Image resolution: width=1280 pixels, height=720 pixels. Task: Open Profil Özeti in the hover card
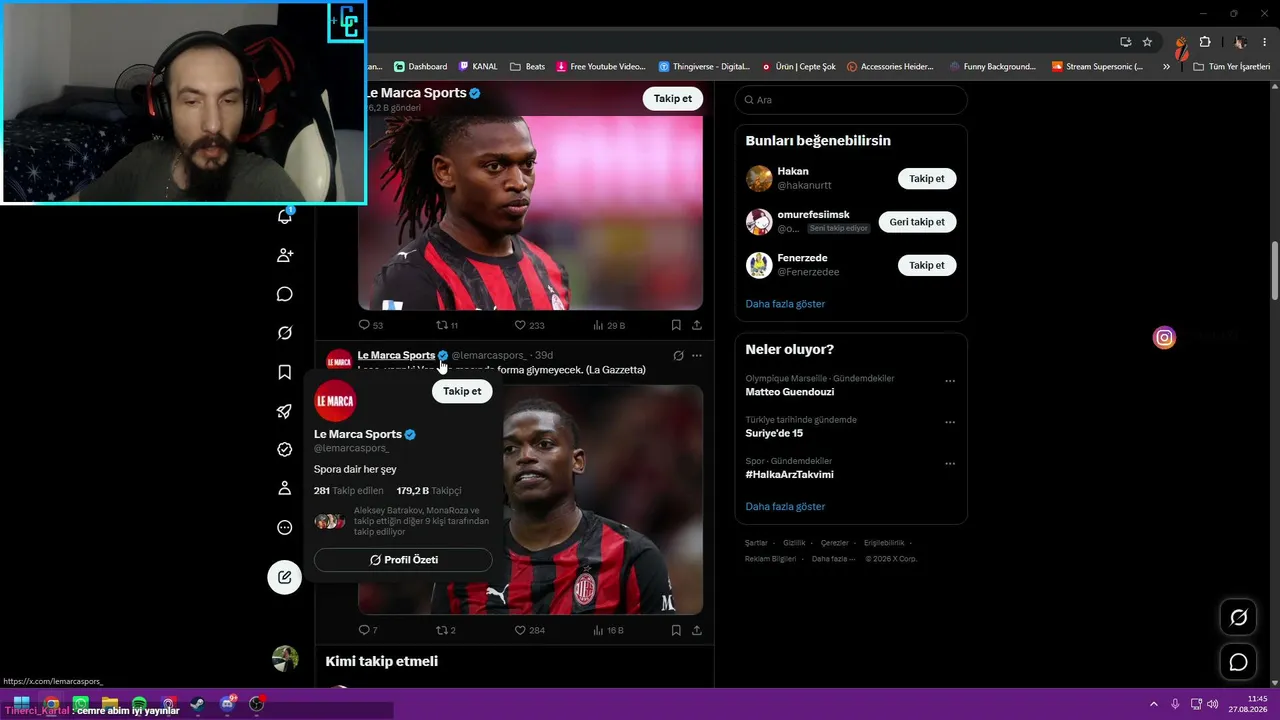click(403, 560)
